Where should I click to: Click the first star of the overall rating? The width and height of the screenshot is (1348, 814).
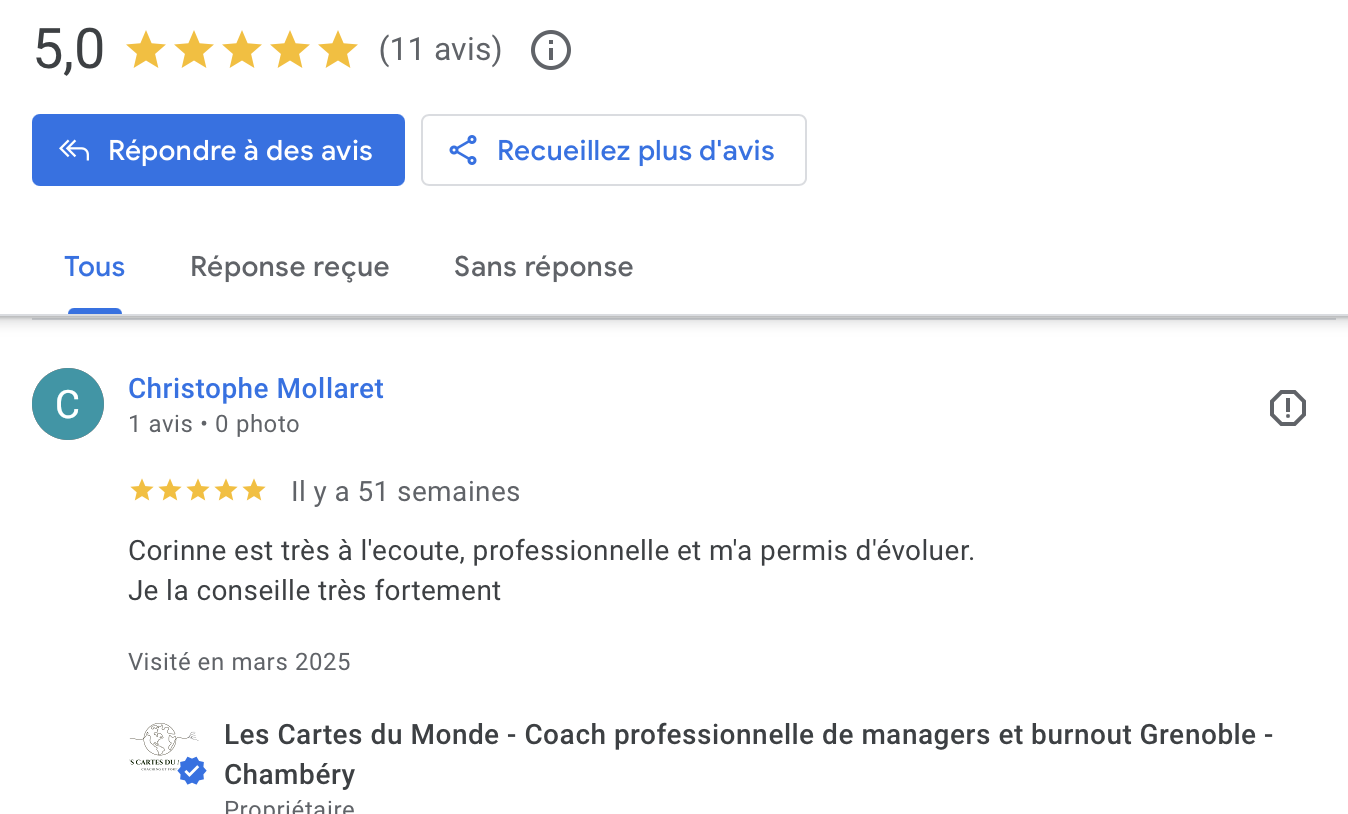click(x=146, y=49)
